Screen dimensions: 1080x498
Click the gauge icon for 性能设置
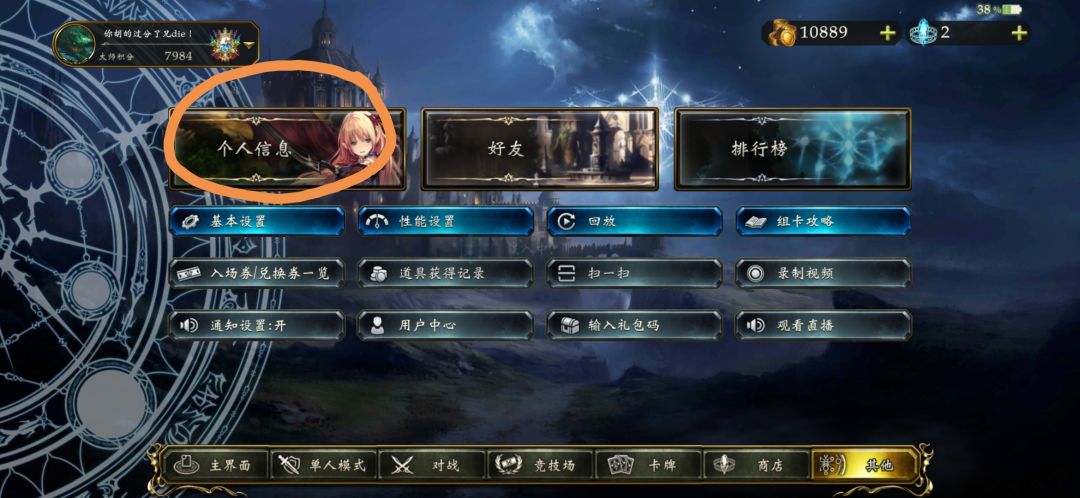tap(377, 222)
